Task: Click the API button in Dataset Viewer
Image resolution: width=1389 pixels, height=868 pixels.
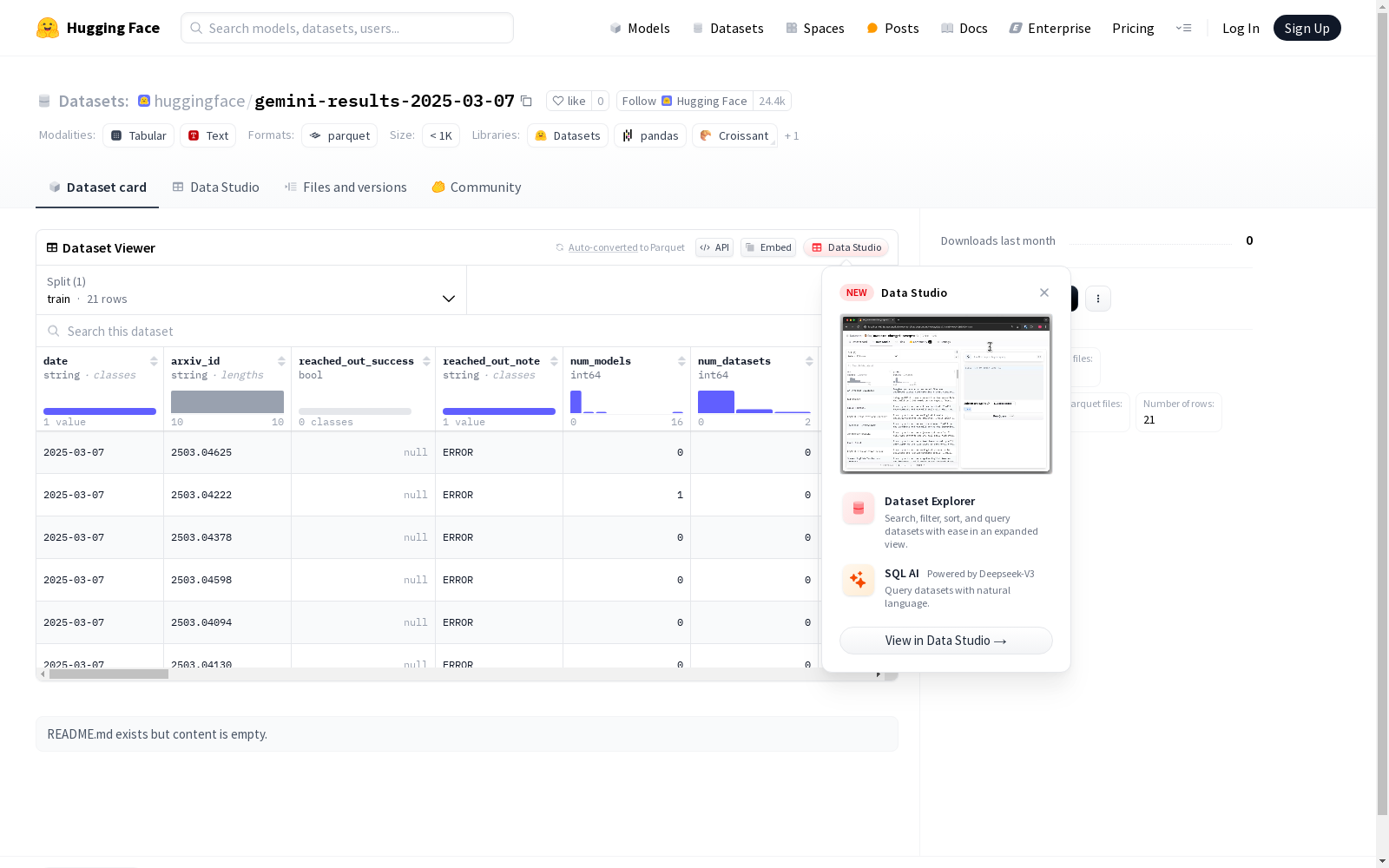Action: [x=714, y=247]
